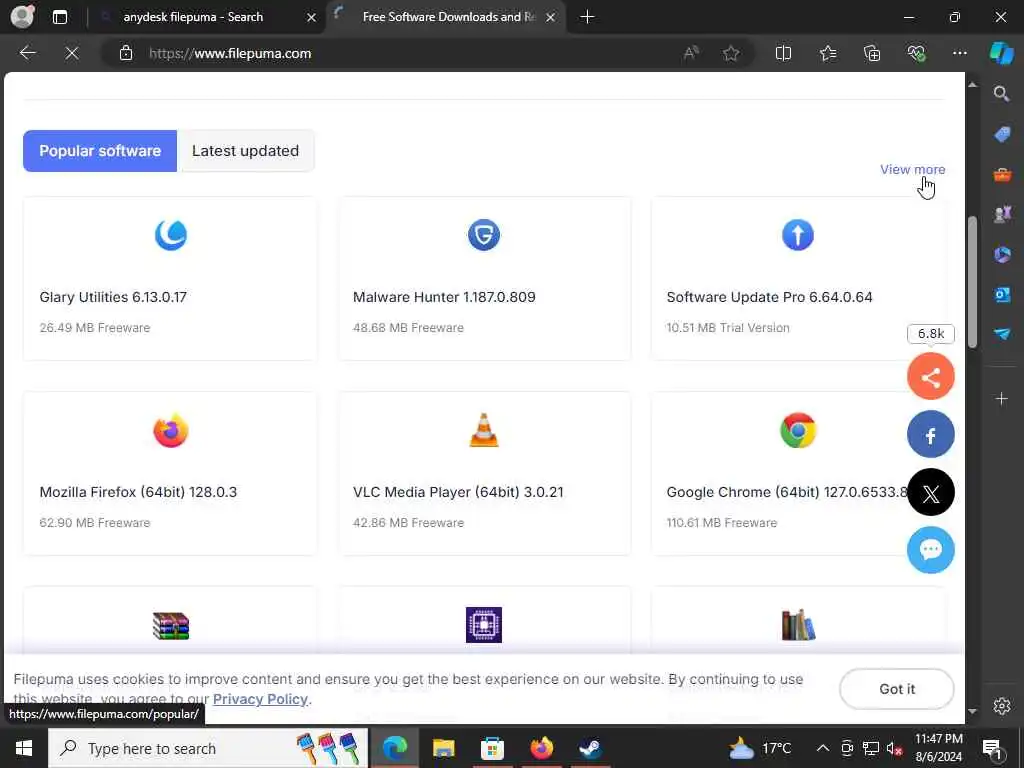Image resolution: width=1024 pixels, height=768 pixels.
Task: Show hidden system tray icons
Action: click(823, 748)
